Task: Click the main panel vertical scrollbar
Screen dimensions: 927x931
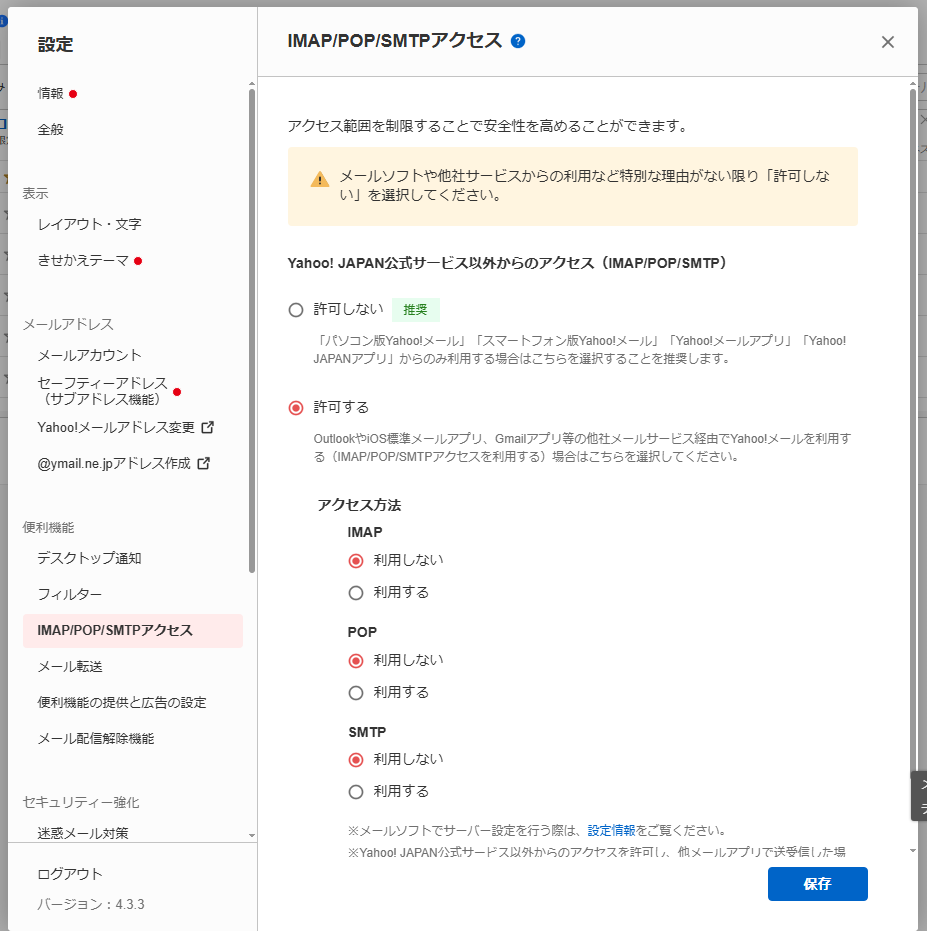Action: click(912, 400)
